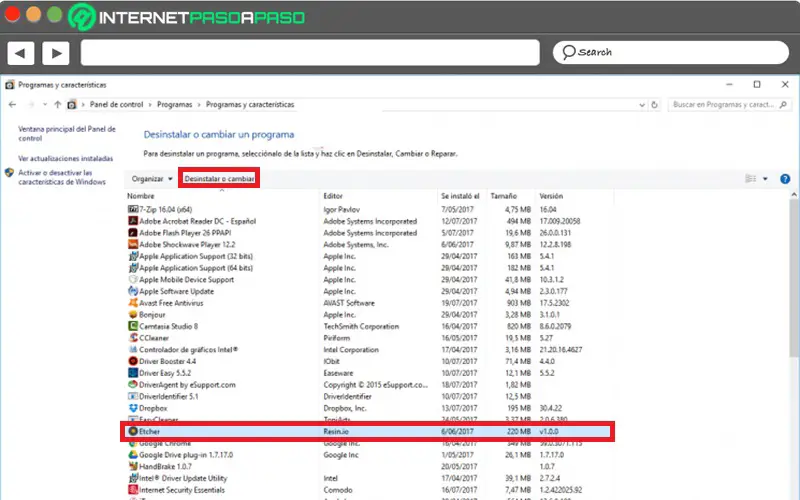Select the Dropbox icon in the list
Viewport: 800px width, 500px height.
pos(133,408)
